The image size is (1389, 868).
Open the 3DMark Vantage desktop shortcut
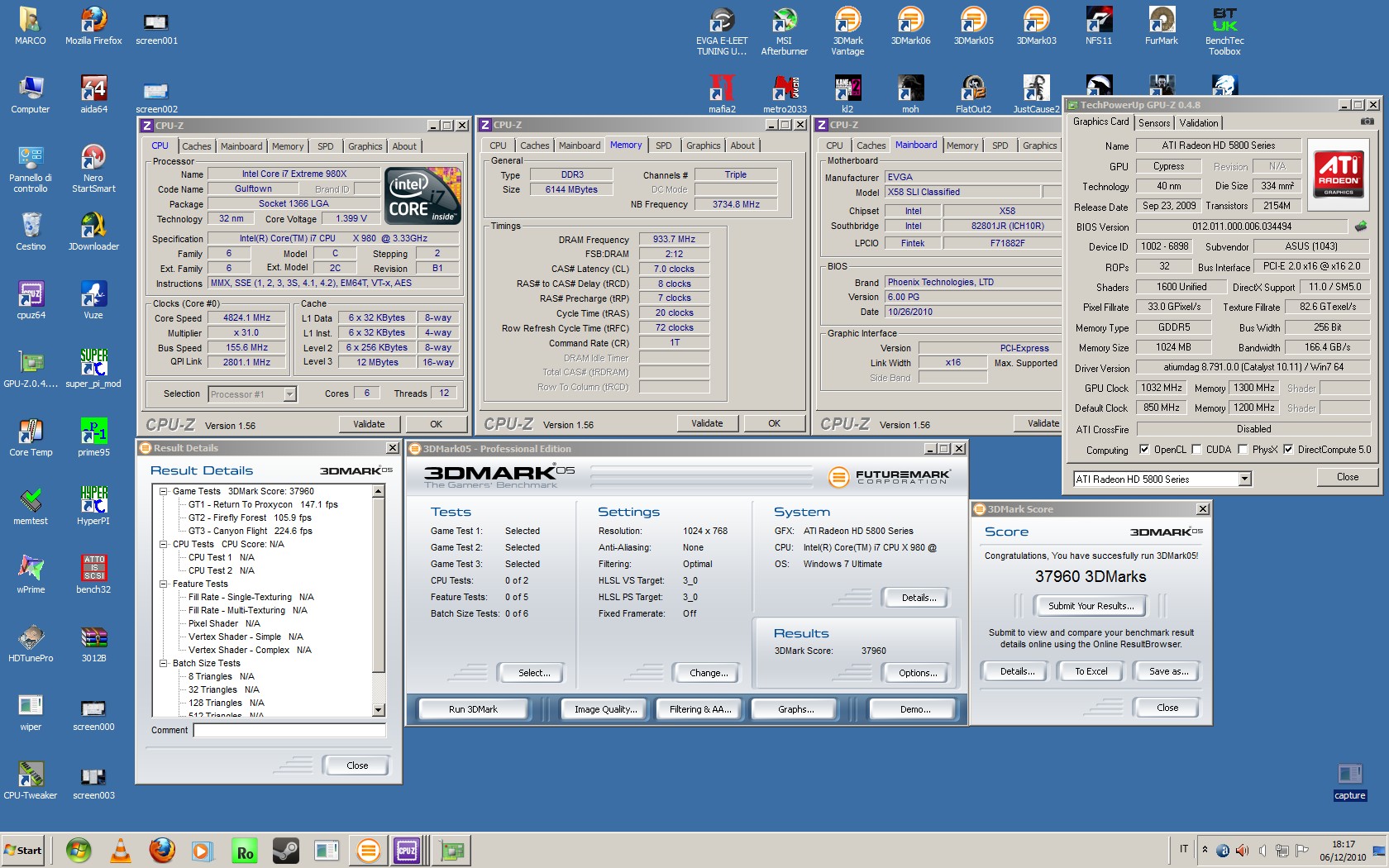pos(847,31)
